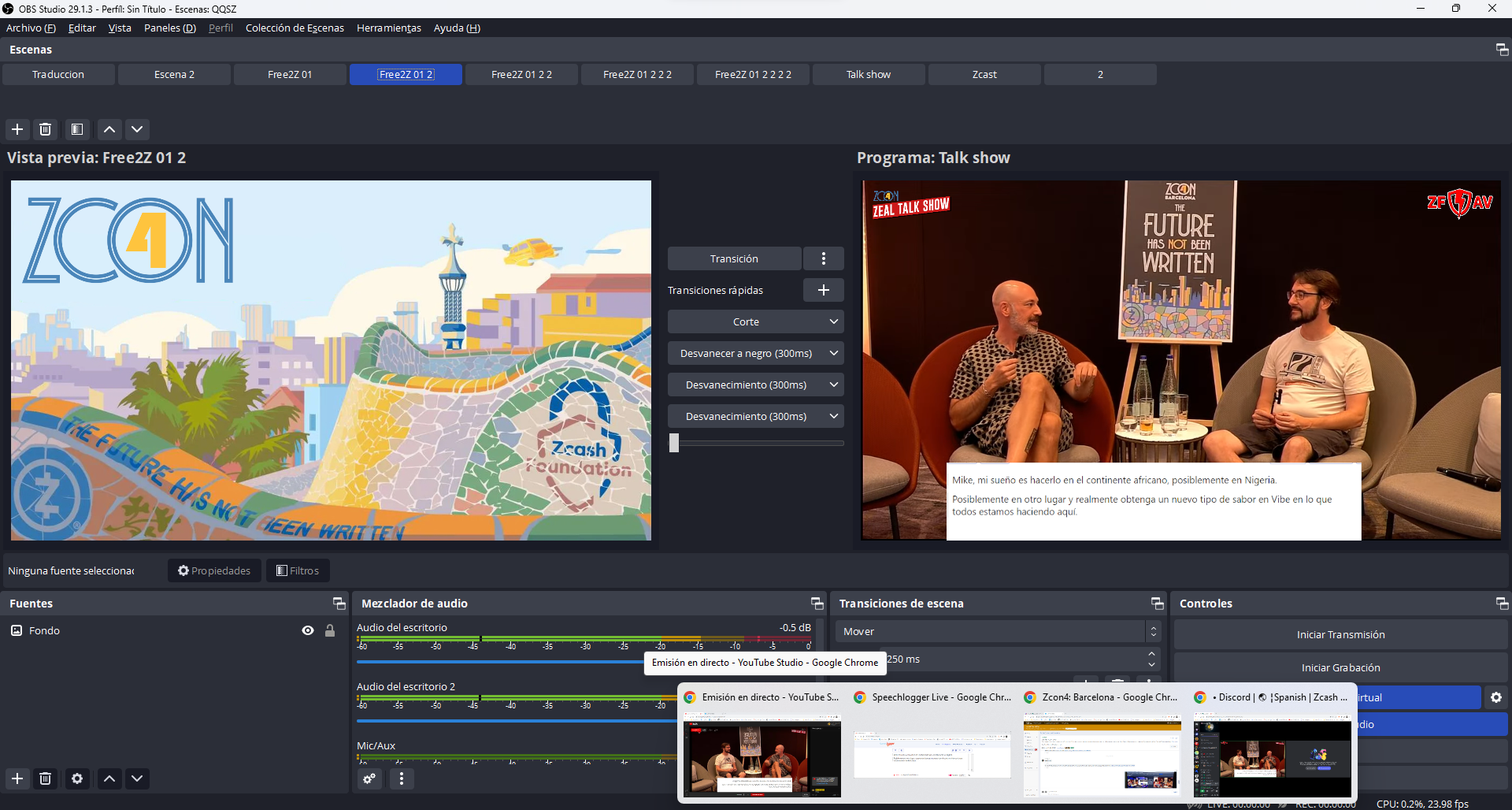Open scene filters icon in Escenas toolbar
This screenshot has width=1512, height=810.
pyautogui.click(x=77, y=129)
